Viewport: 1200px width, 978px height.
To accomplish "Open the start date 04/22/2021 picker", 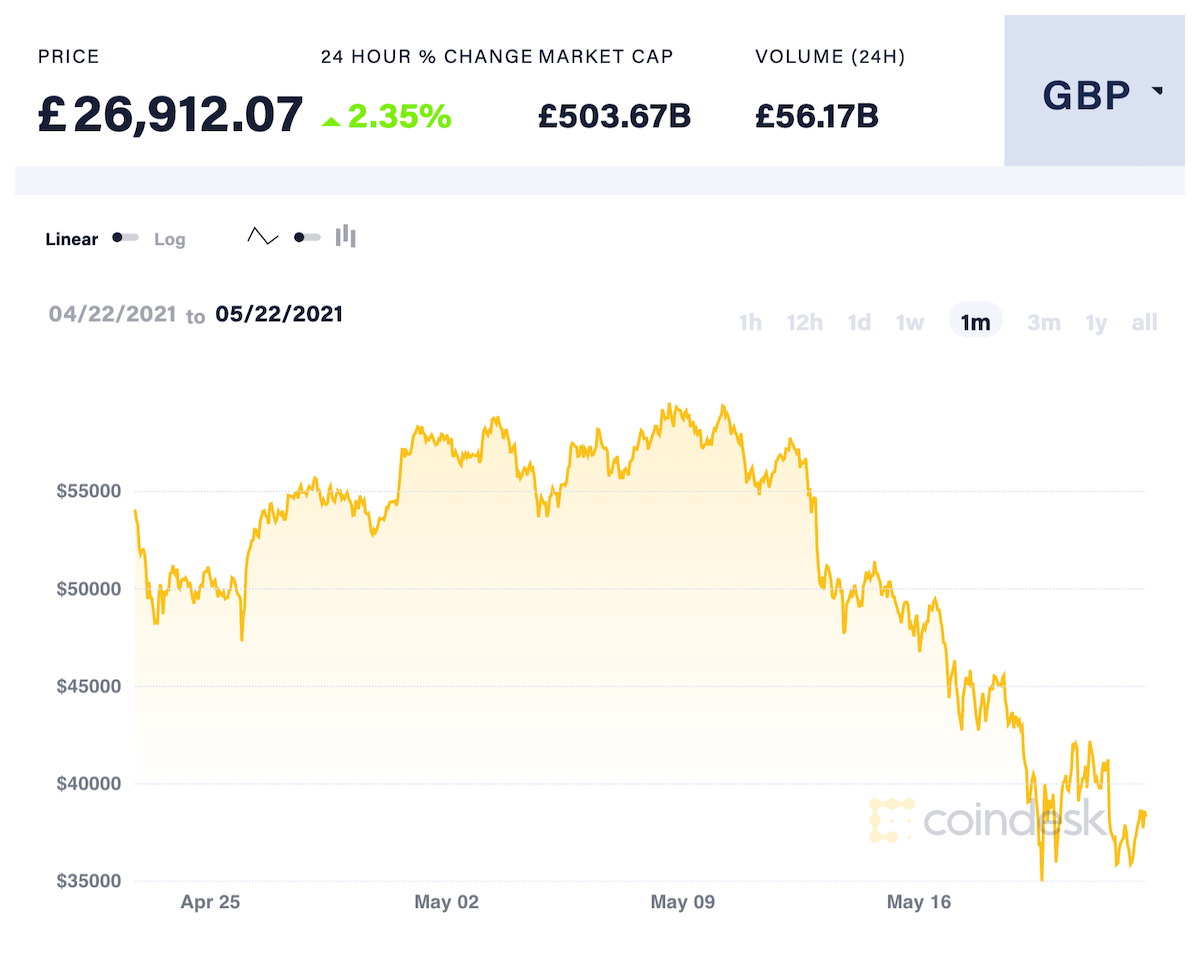I will (x=112, y=313).
